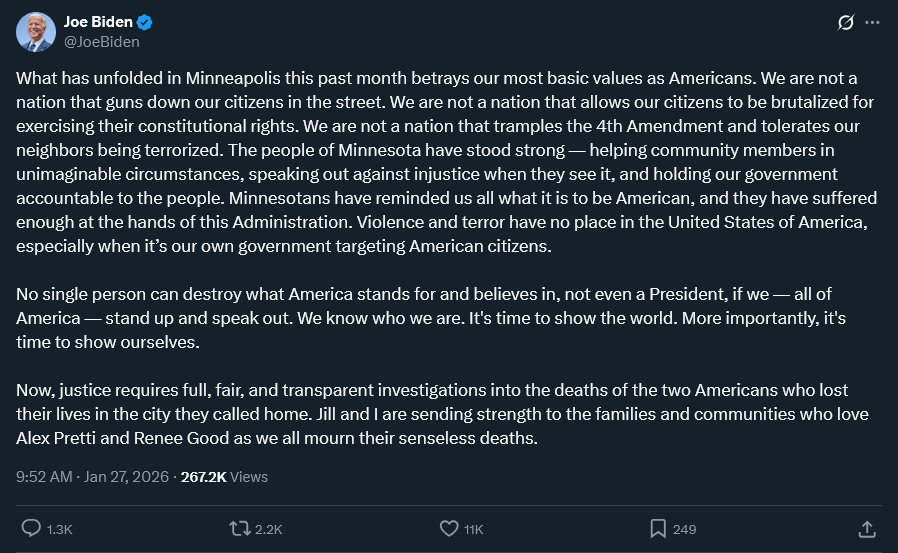The height and width of the screenshot is (553, 898).
Task: Click the 2.2K reposts count
Action: tap(269, 529)
